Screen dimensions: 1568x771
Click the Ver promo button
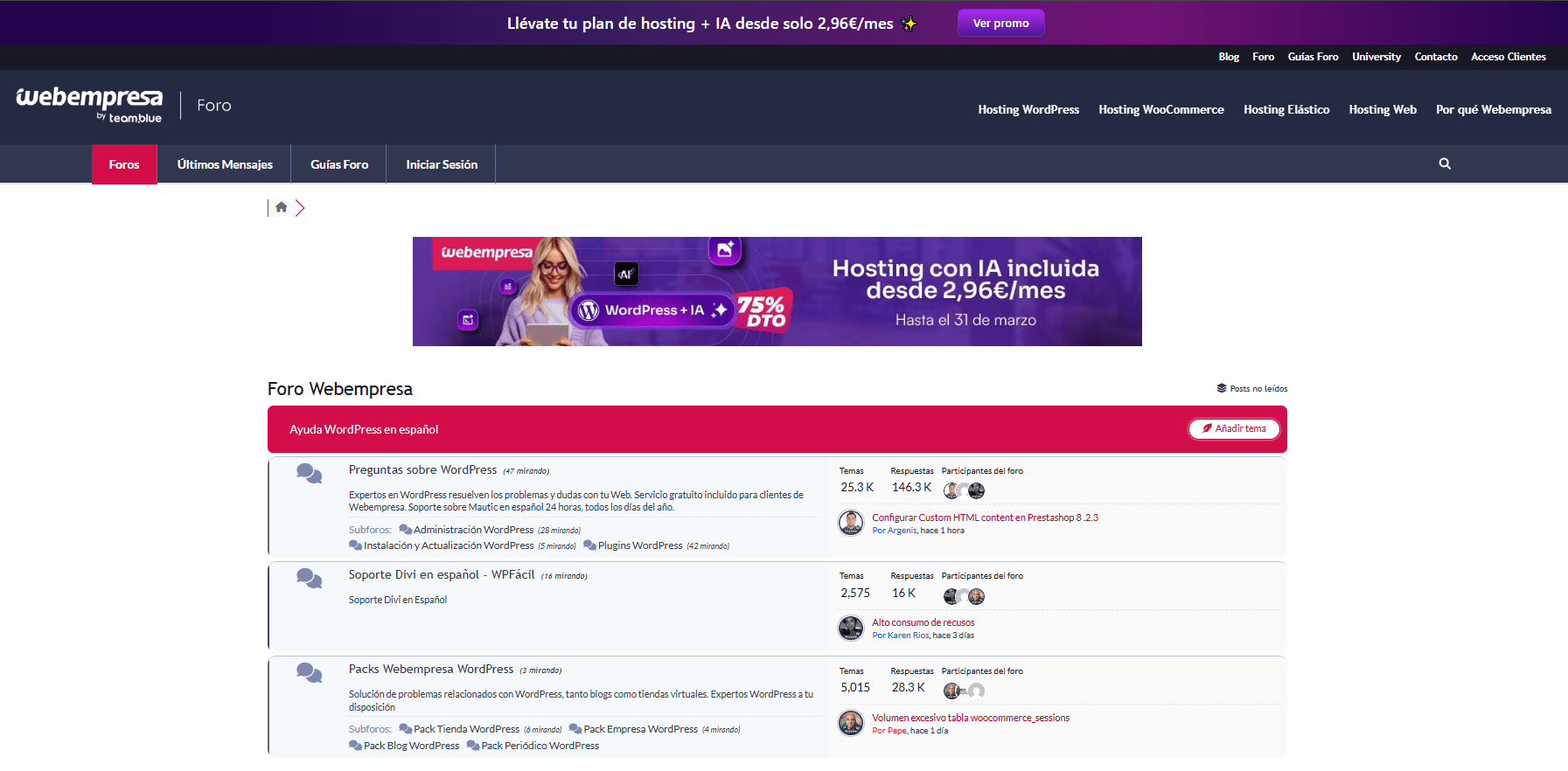1000,24
